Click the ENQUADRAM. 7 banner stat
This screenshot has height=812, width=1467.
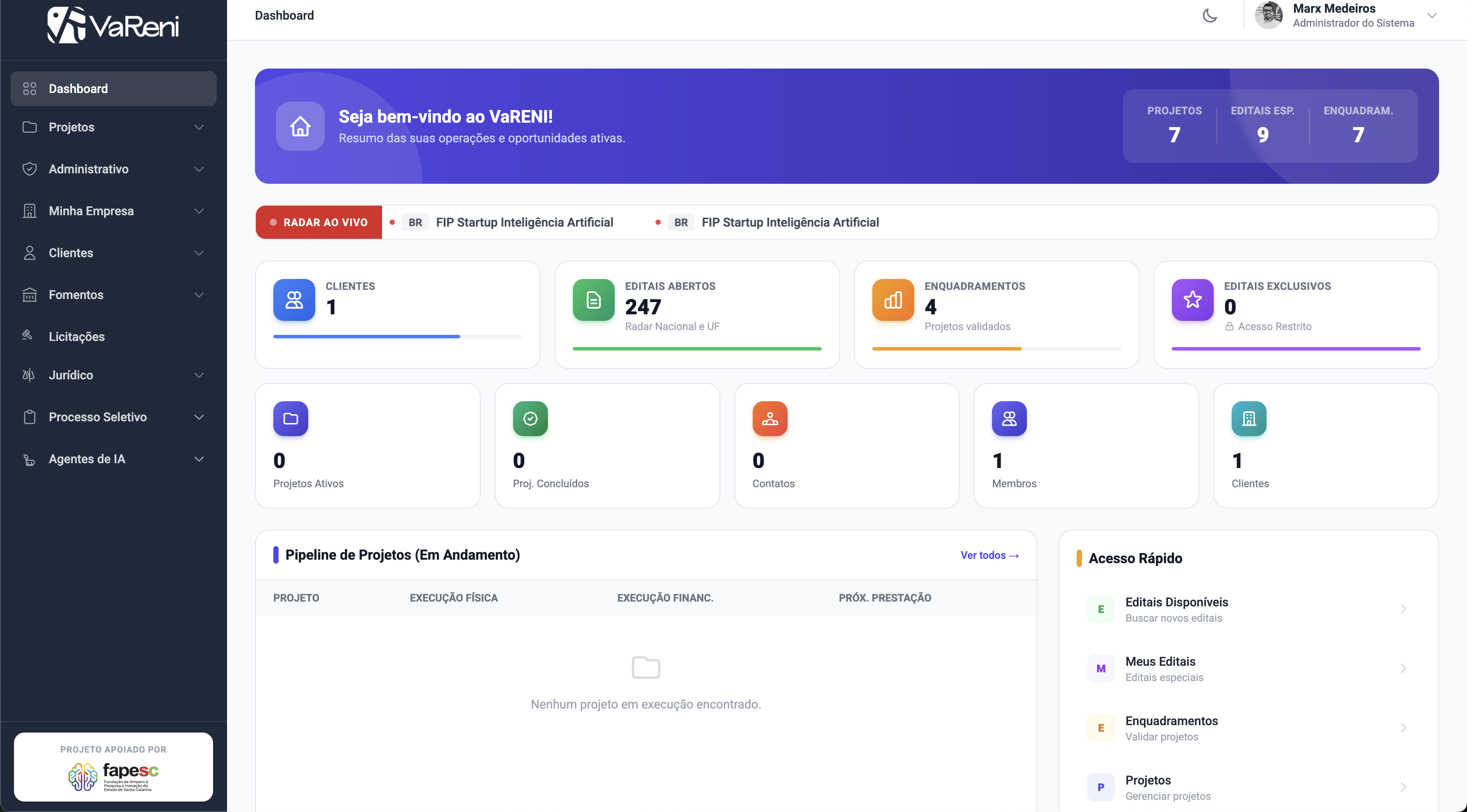point(1358,125)
